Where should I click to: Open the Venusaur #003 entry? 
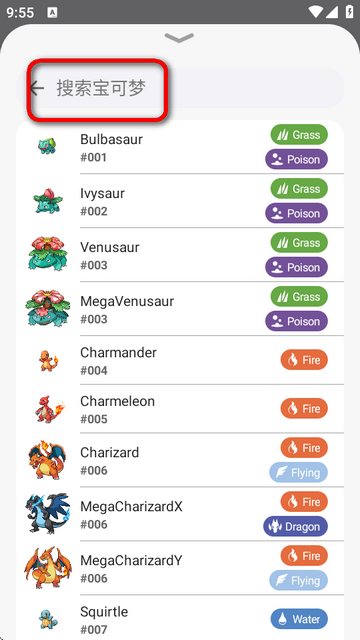click(180, 255)
